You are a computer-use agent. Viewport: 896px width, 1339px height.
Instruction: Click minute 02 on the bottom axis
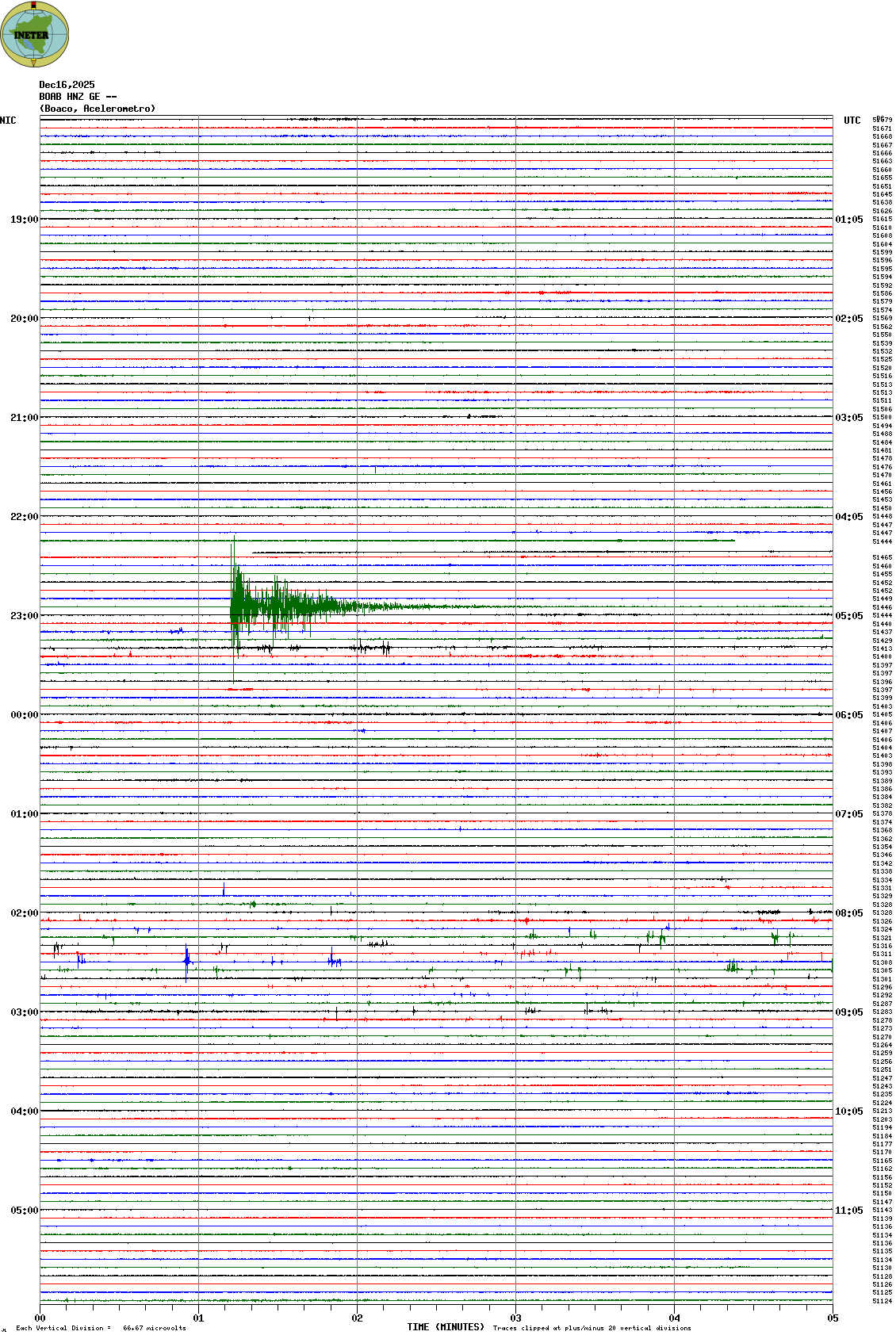357,1318
